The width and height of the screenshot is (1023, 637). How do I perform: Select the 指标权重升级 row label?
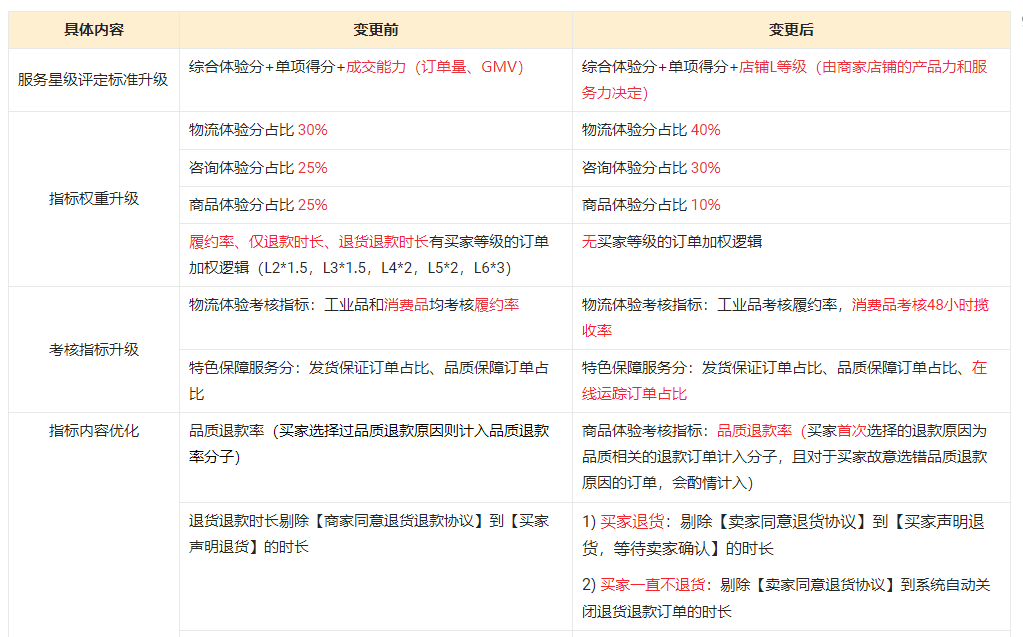(x=94, y=198)
